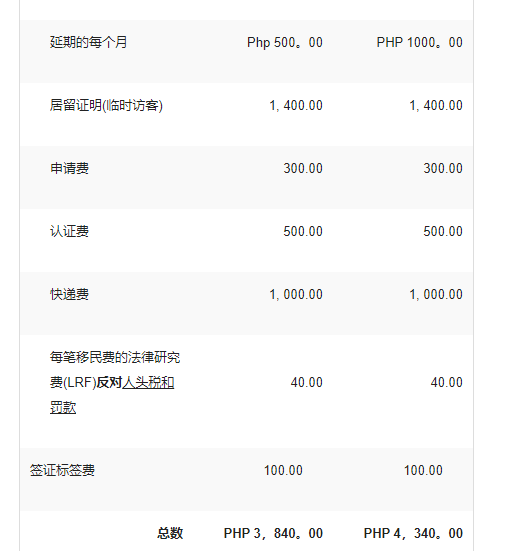Click the second 500.00 certification fee value
The image size is (511, 551).
(x=443, y=231)
